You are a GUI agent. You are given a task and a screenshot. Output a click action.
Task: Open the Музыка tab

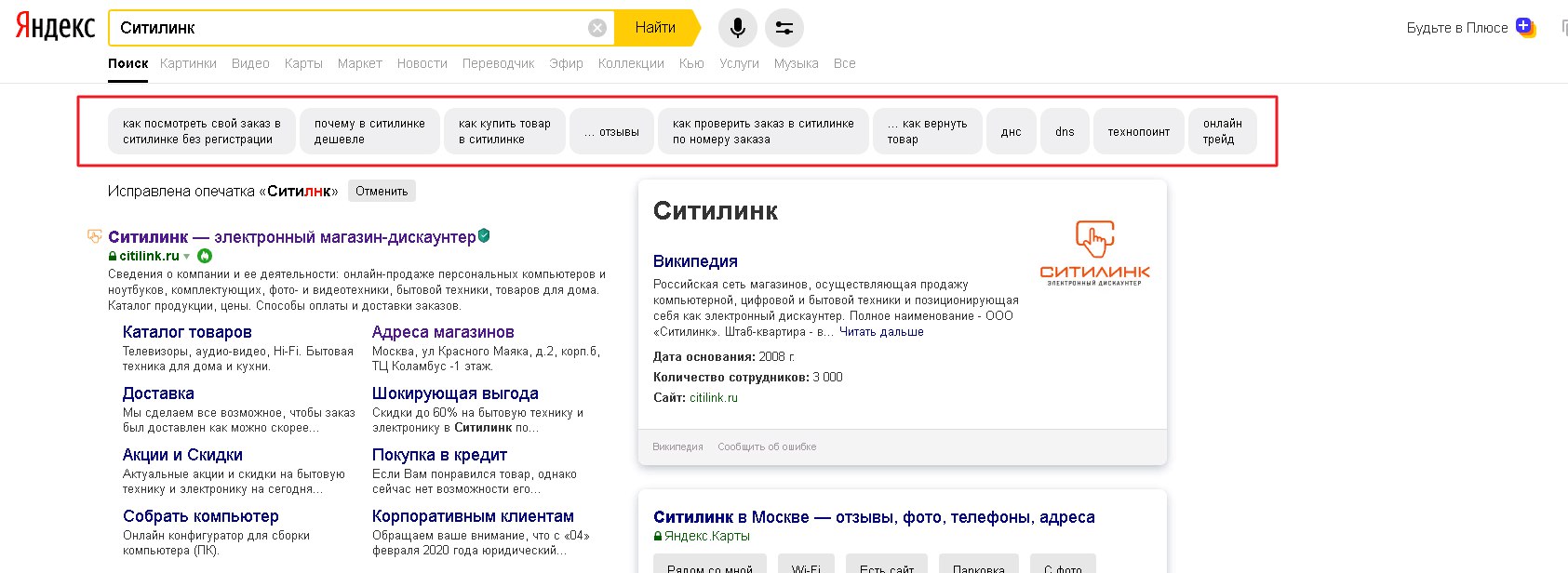(797, 63)
